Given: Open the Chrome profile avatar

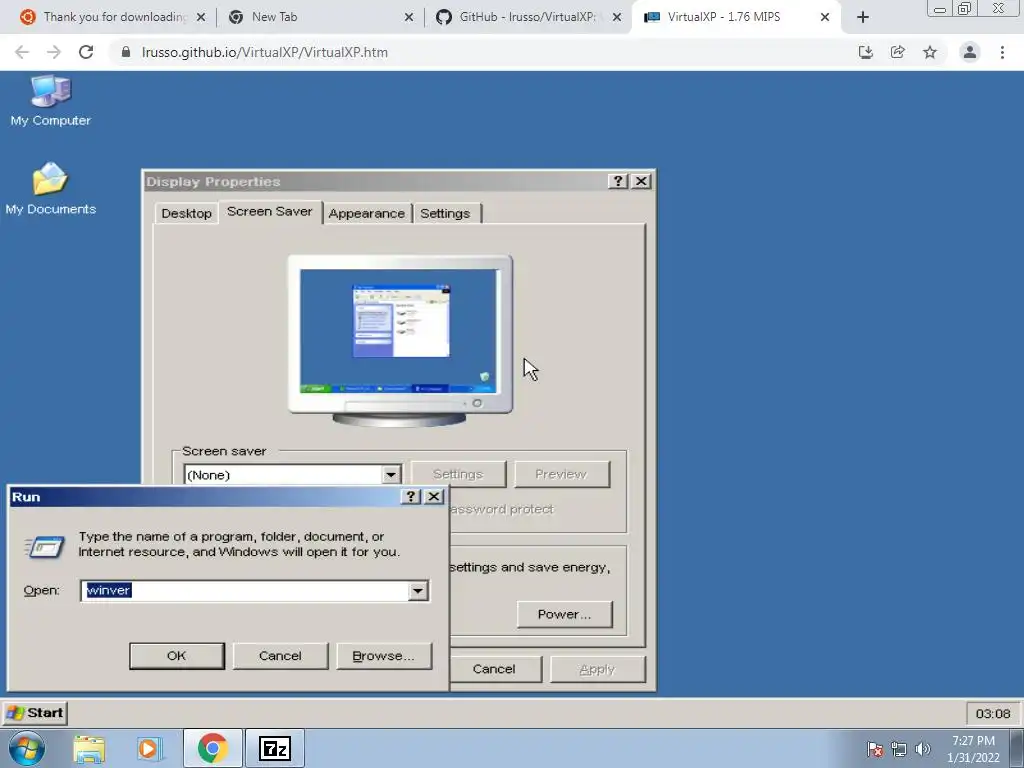Looking at the screenshot, I should point(970,52).
